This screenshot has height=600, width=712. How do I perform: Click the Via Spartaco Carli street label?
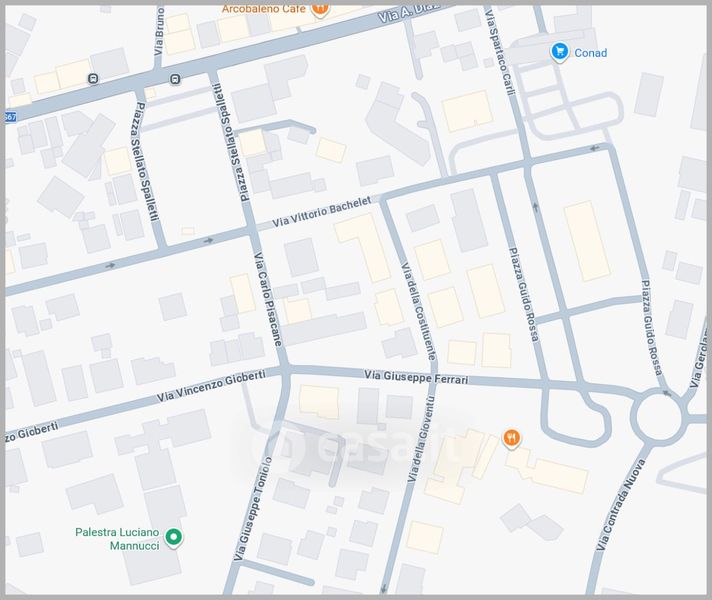point(500,53)
